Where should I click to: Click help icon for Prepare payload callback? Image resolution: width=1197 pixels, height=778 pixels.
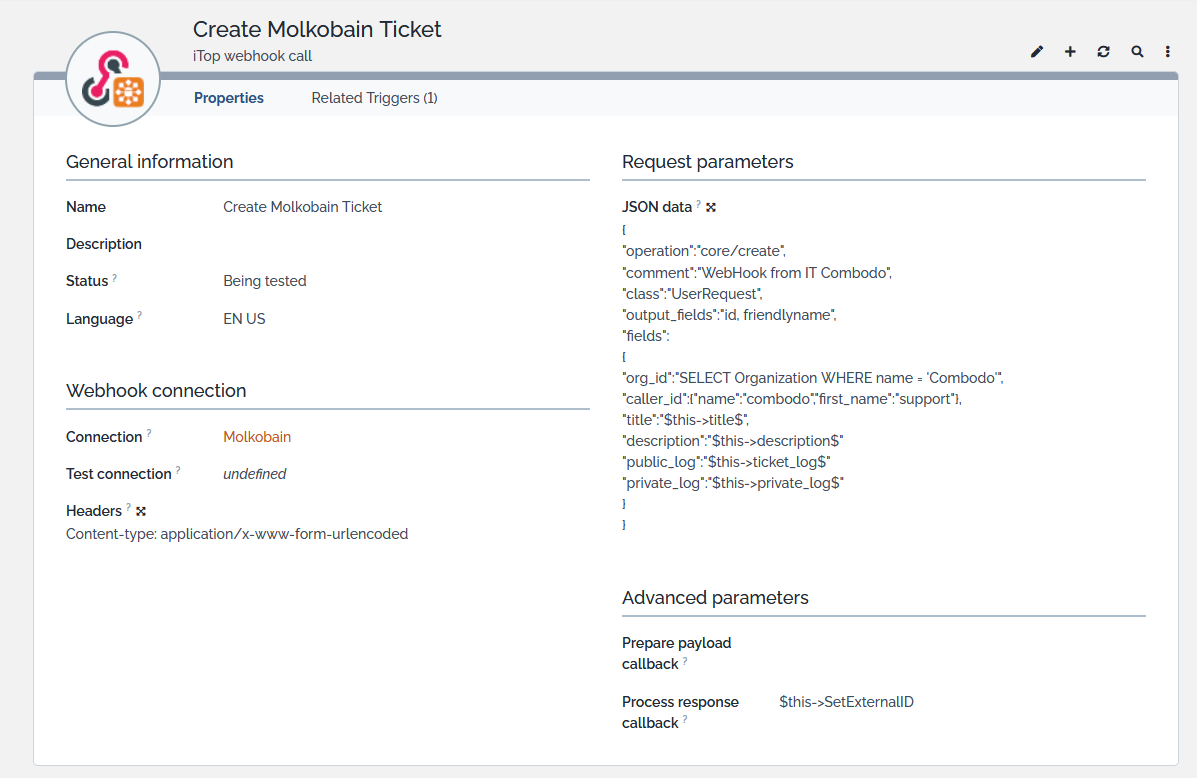click(x=685, y=661)
